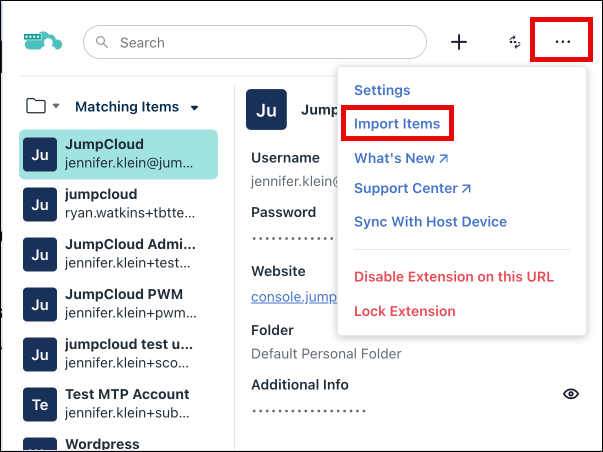Click the Folder label
This screenshot has width=603, height=452.
tap(272, 330)
